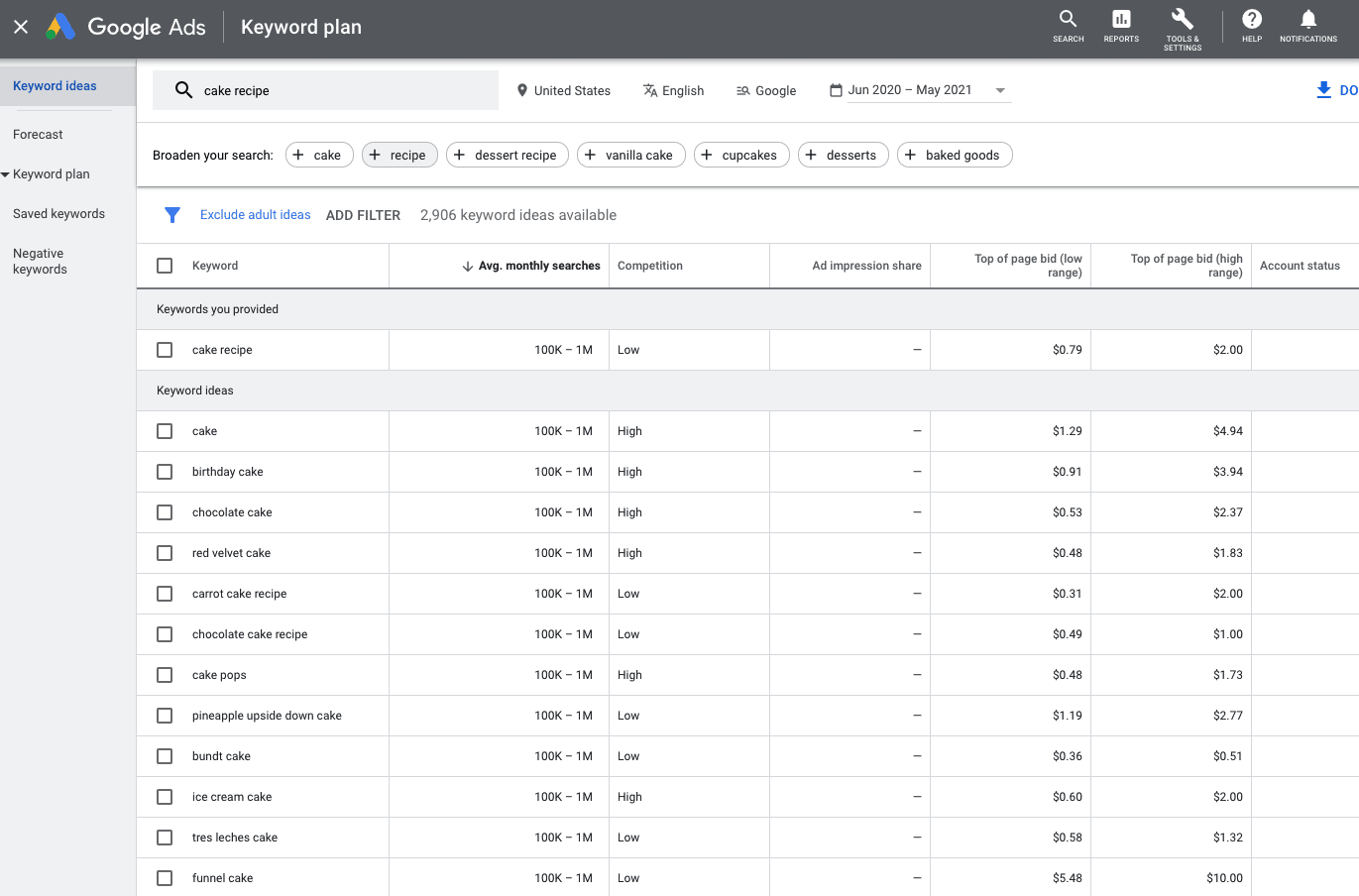Open Saved keywords in the sidebar
The height and width of the screenshot is (896, 1359).
(x=58, y=214)
